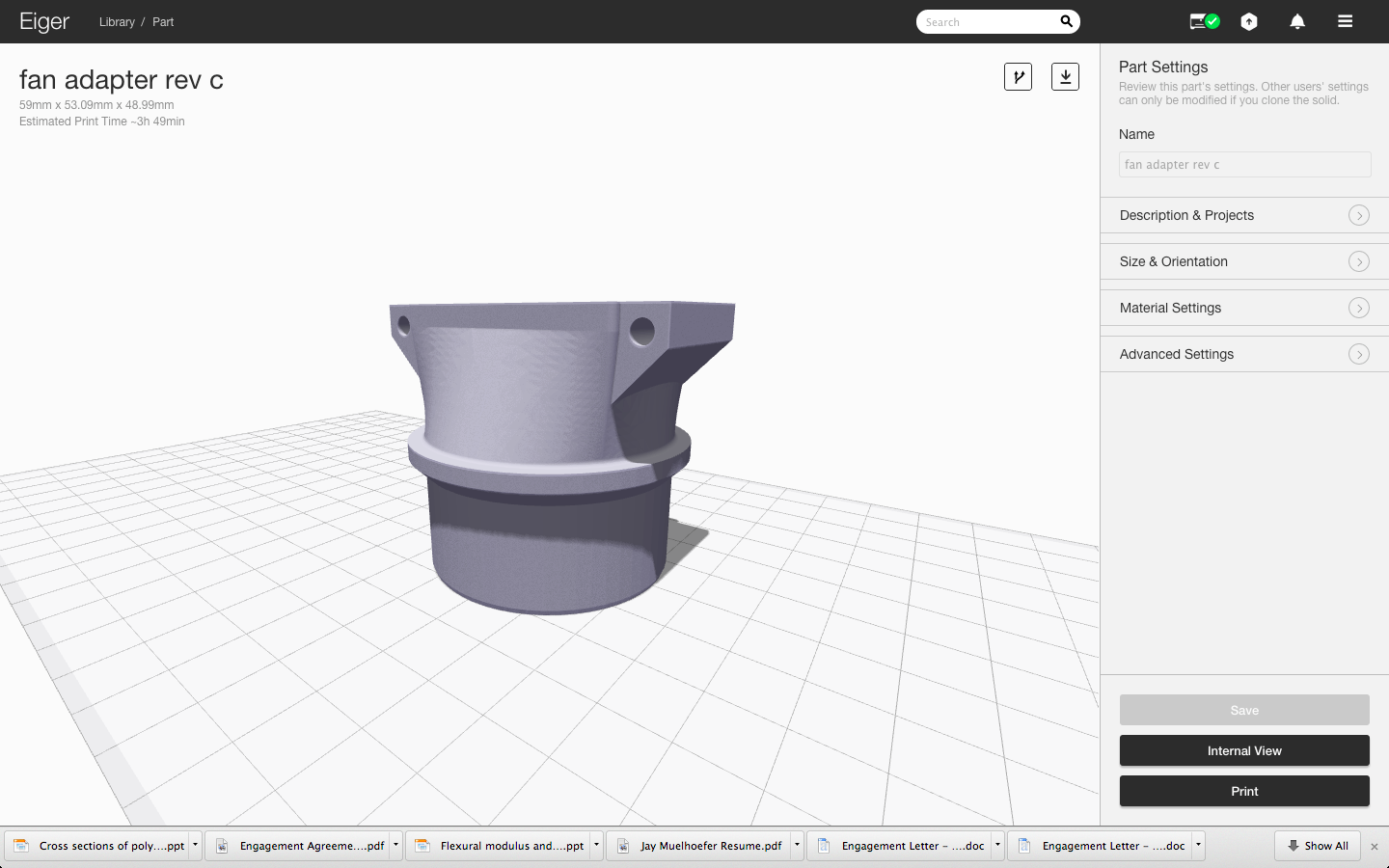
Task: Click the Part Settings heading
Action: pyautogui.click(x=1163, y=67)
